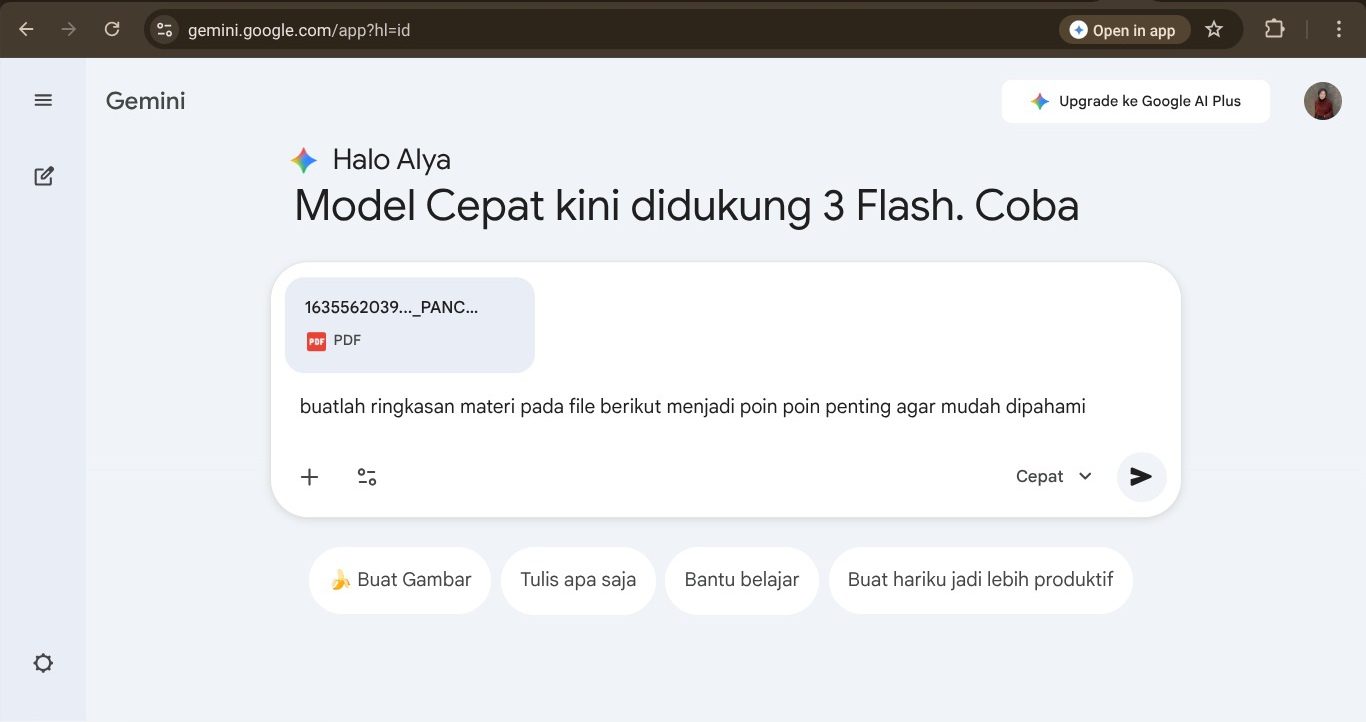Click the Open in app button
Screen dimensions: 1366x722
[x=1124, y=29]
